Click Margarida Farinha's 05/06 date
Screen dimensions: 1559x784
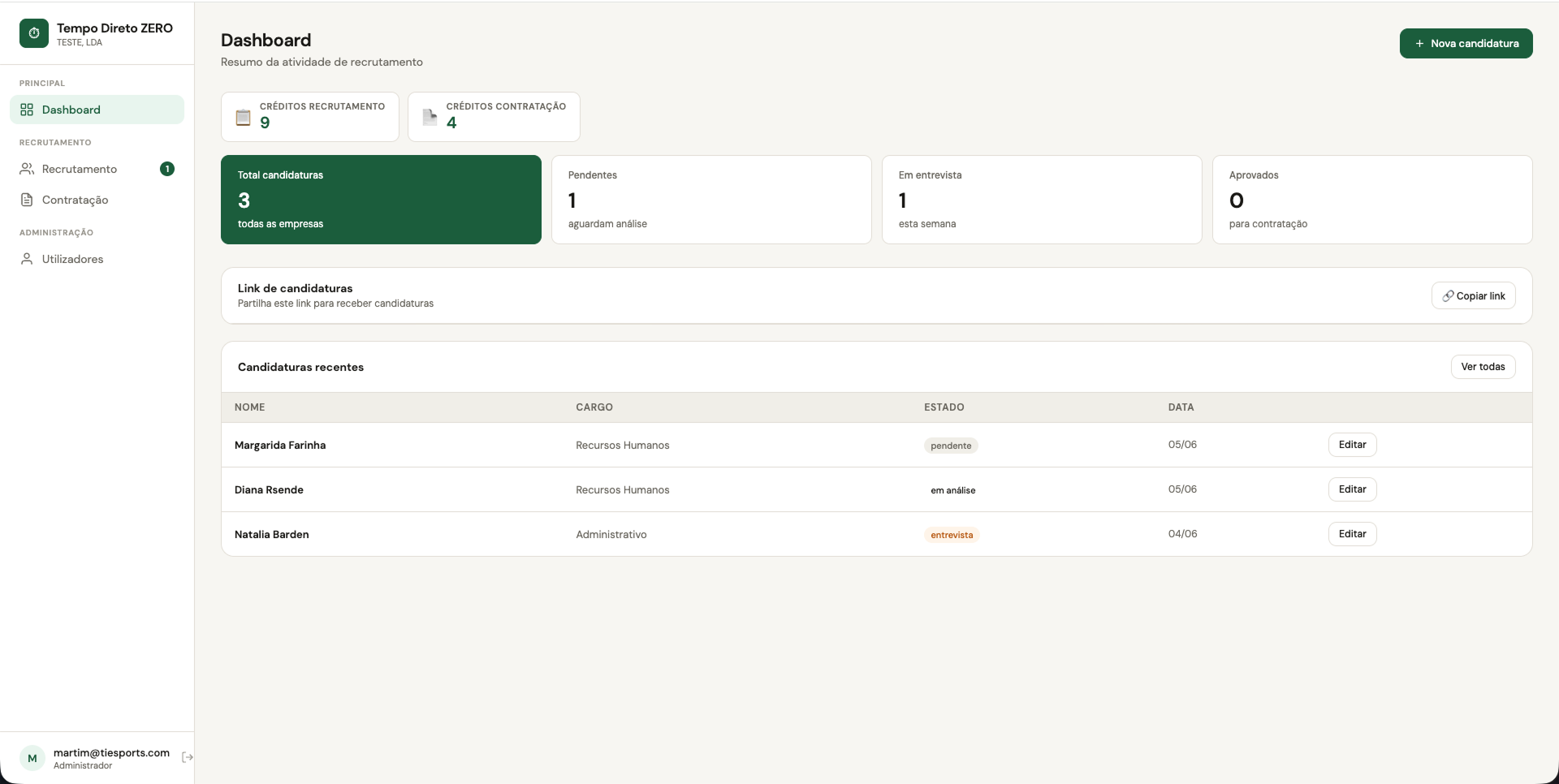[1182, 445]
